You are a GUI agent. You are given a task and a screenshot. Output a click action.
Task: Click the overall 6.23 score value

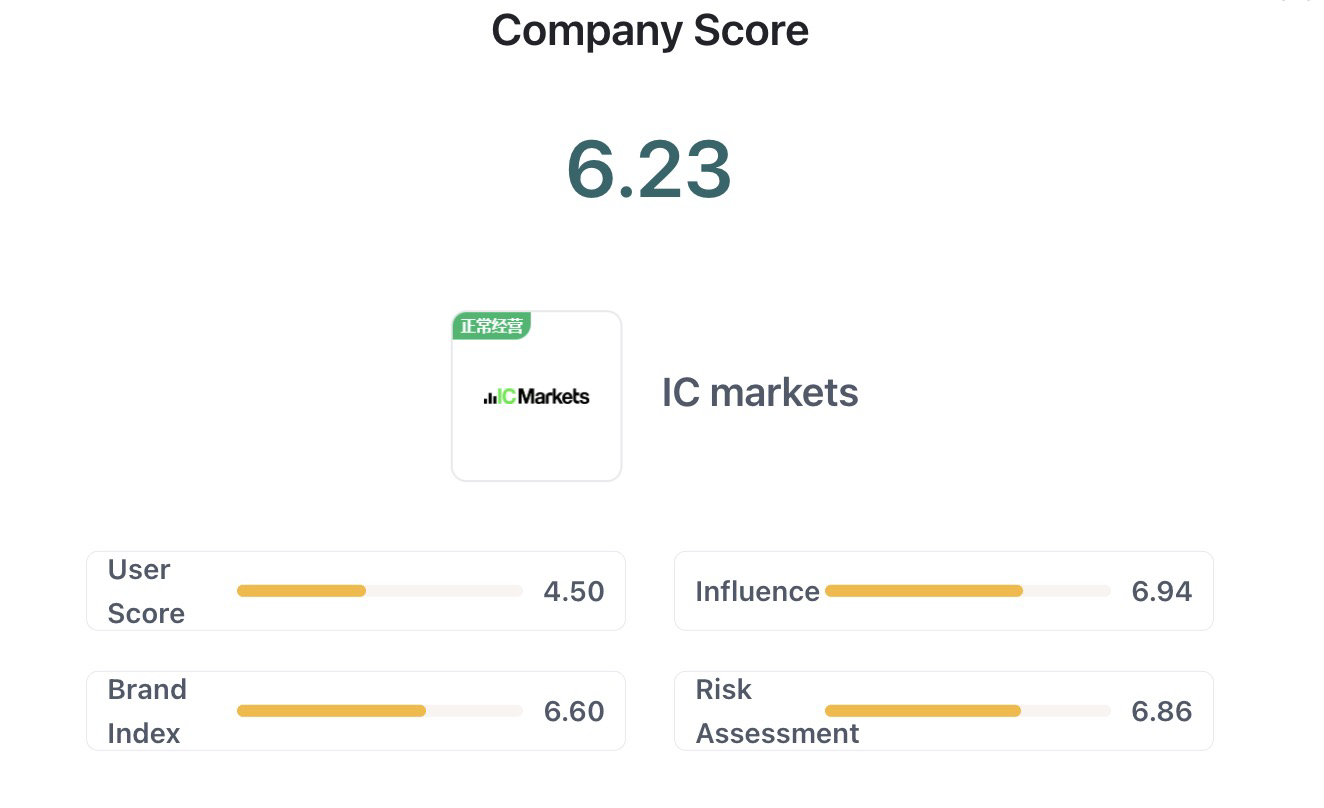649,169
